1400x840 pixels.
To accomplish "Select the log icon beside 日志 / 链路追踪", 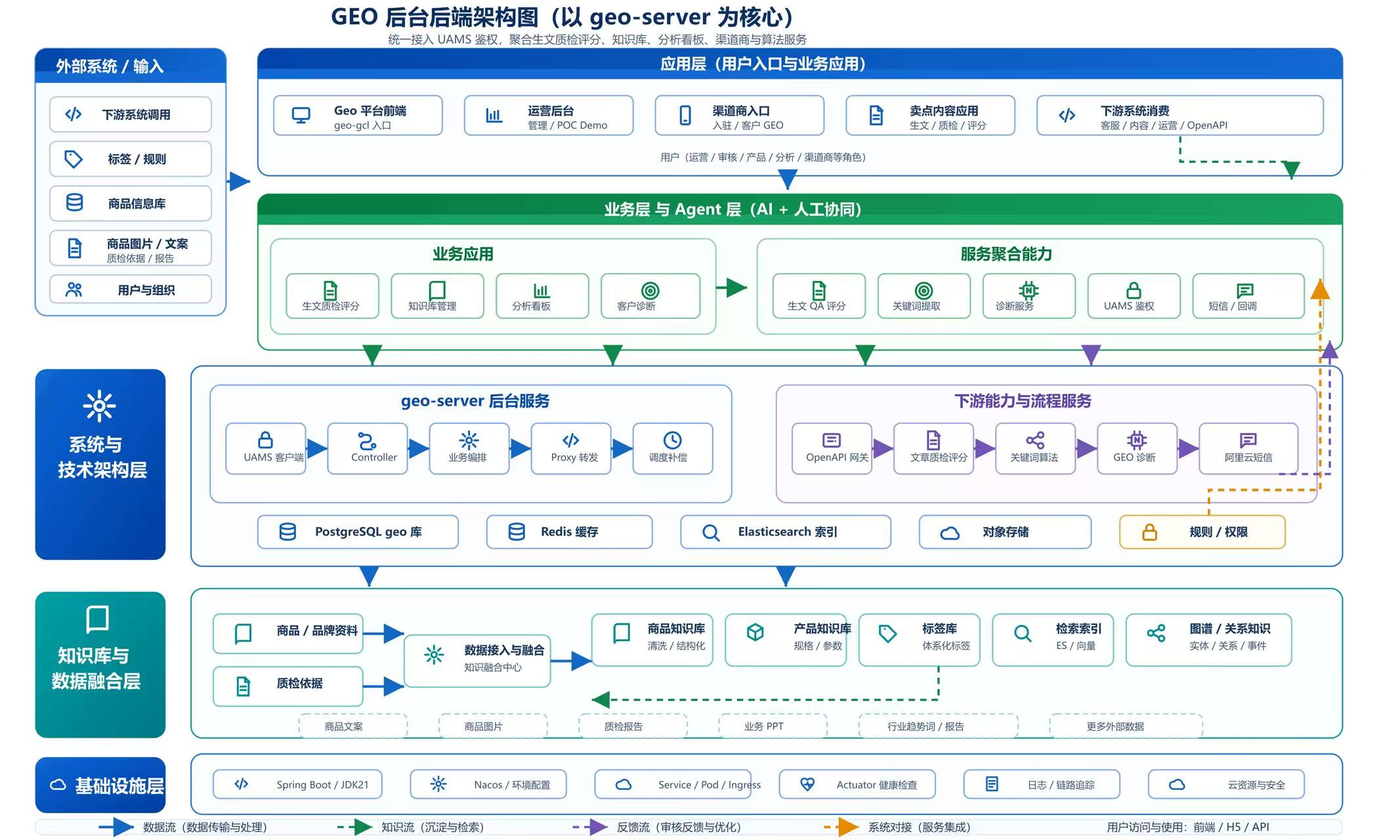I will (x=992, y=784).
